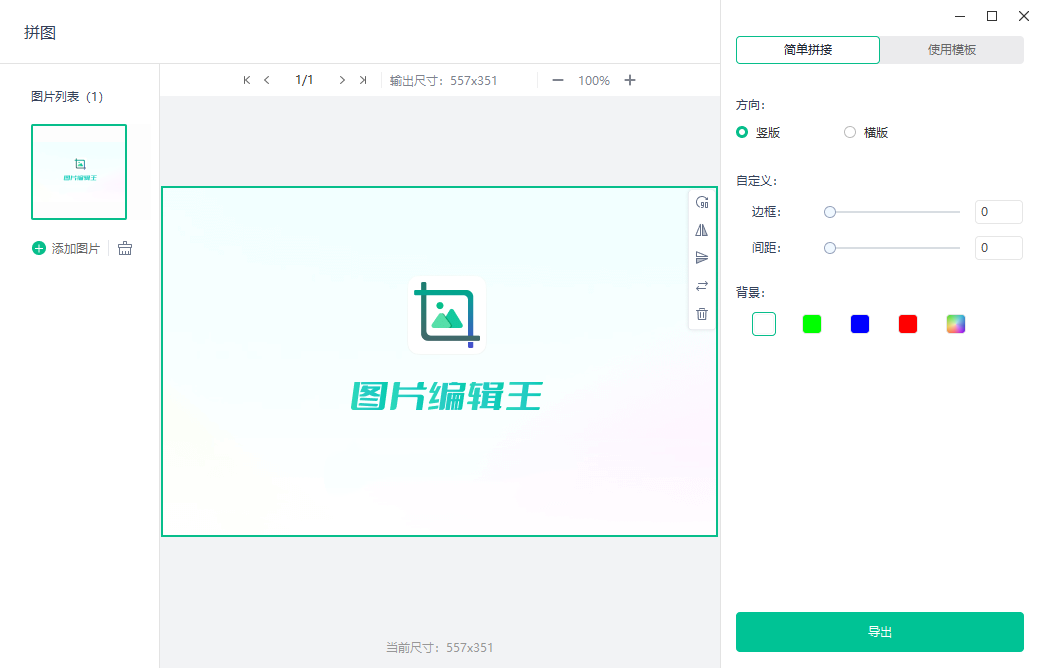
Task: Zoom in with the plus icon
Action: coord(630,80)
